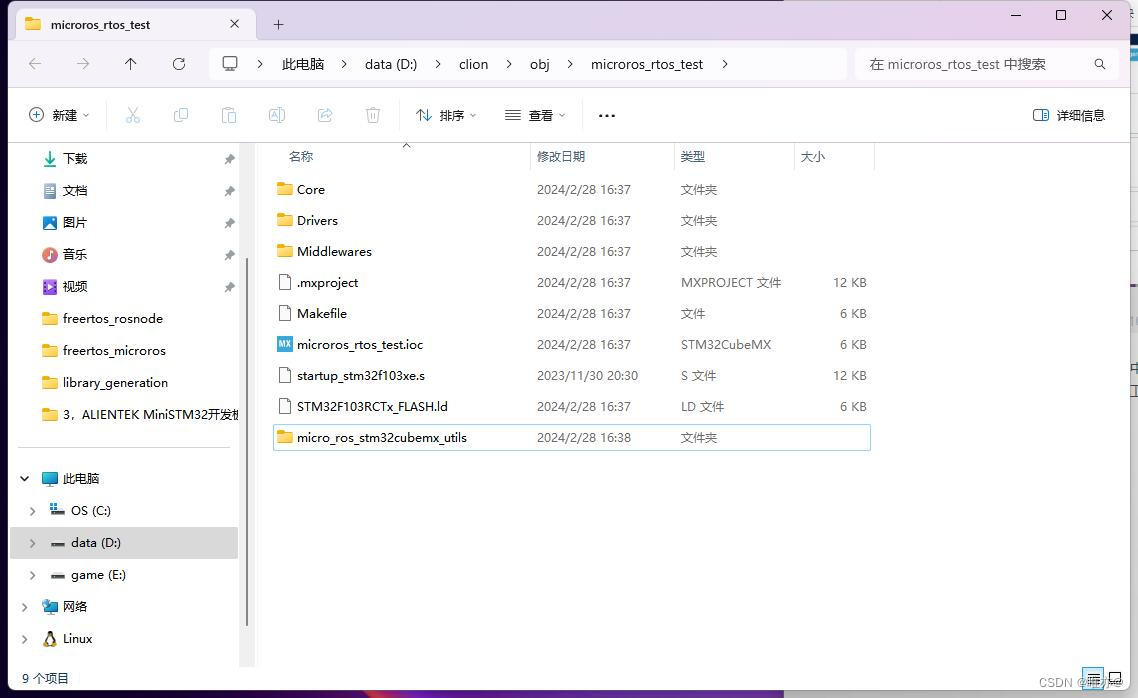Click the Share toolbar icon

click(324, 115)
